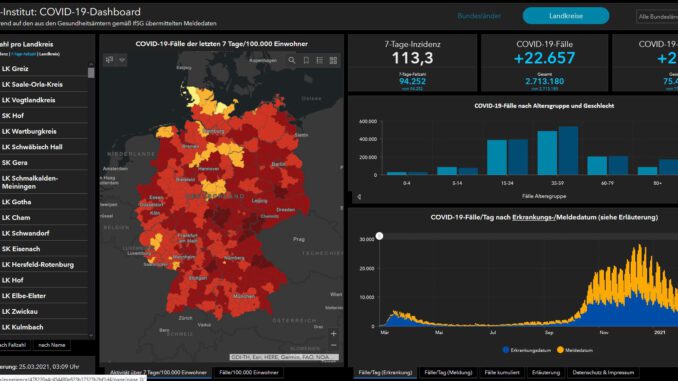Toggle the Erkrankungsdatum legend dot
Image resolution: width=678 pixels, height=381 pixels.
[506, 350]
